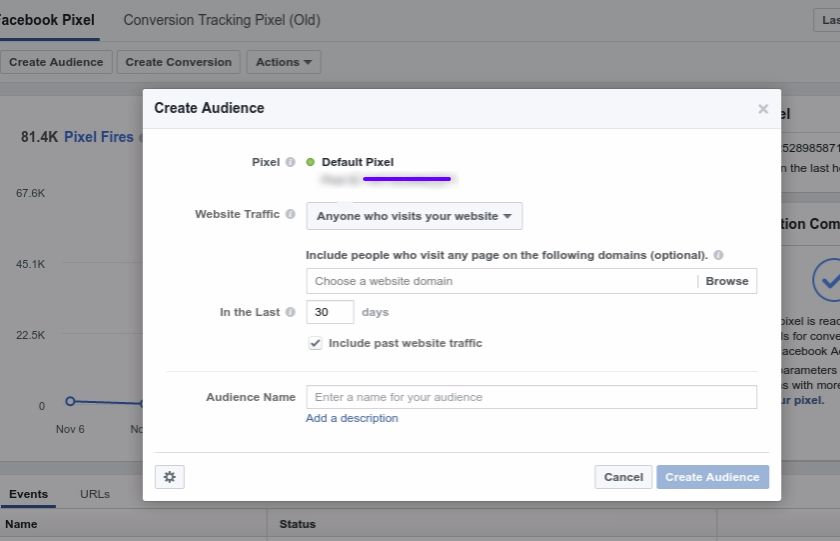Click the Default Pixel name text

[357, 162]
